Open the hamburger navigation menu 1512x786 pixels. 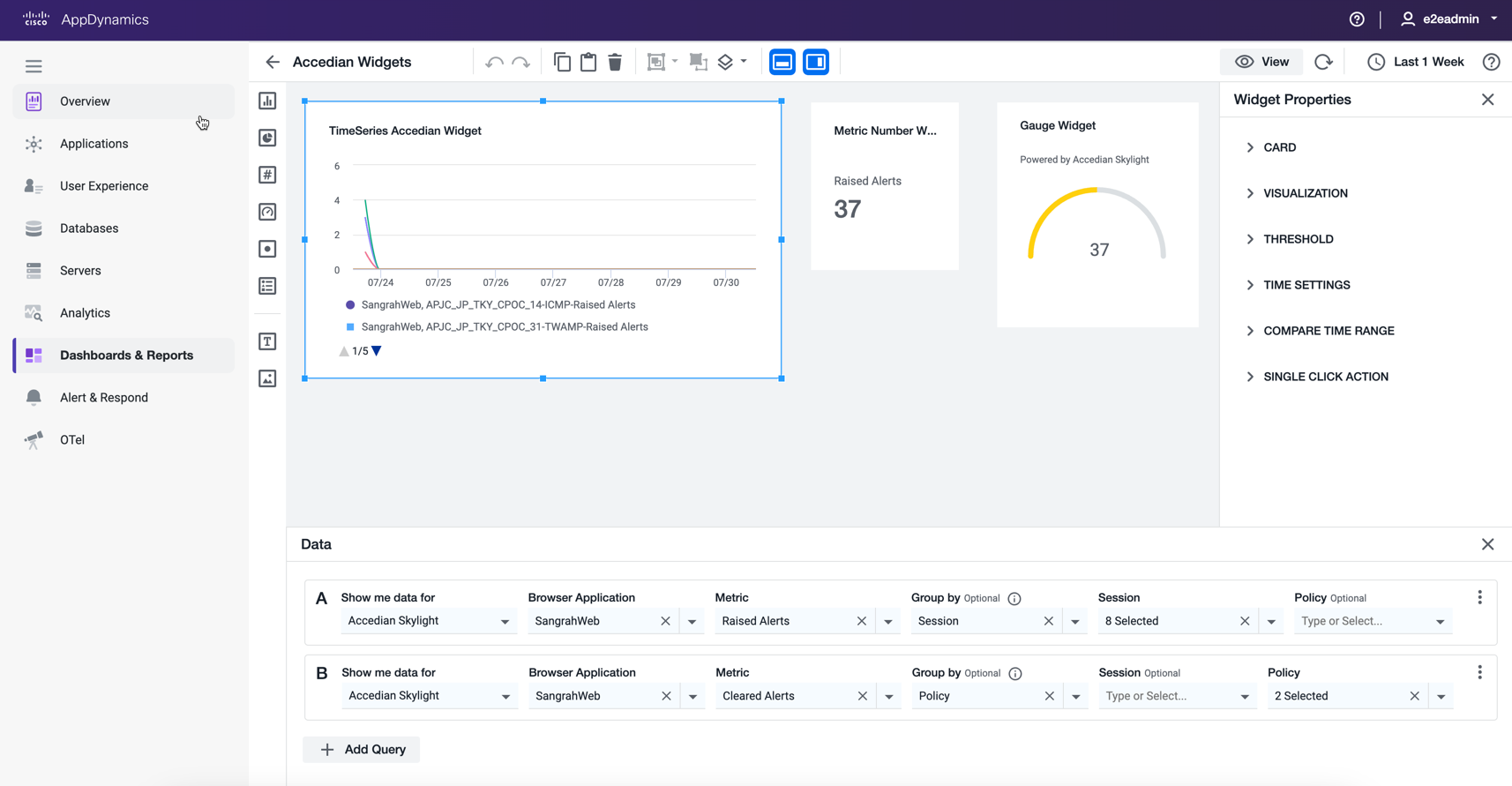click(x=34, y=66)
